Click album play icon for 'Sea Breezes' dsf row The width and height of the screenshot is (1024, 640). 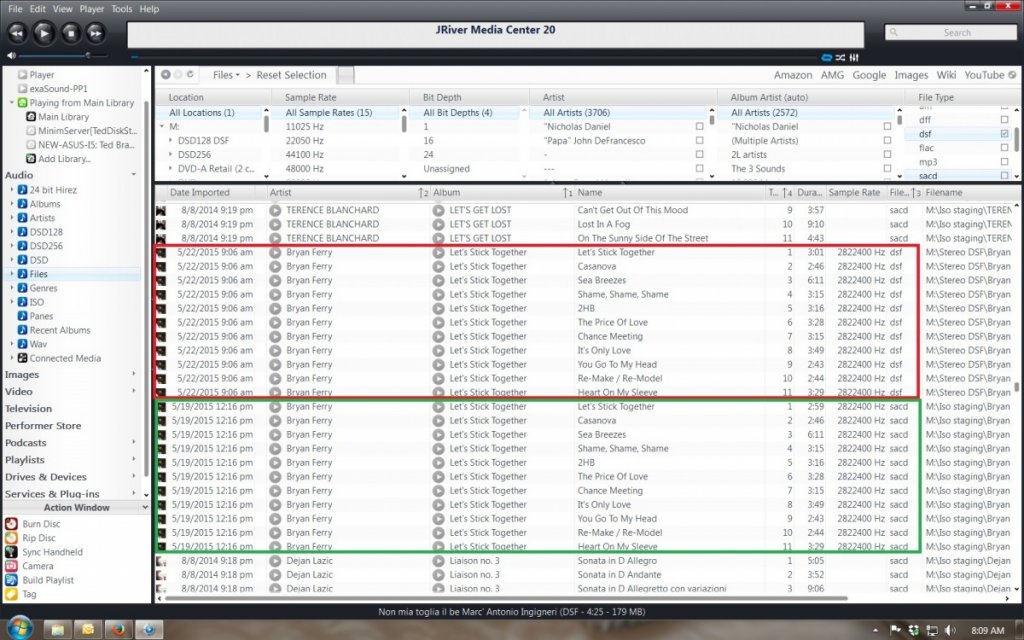438,280
